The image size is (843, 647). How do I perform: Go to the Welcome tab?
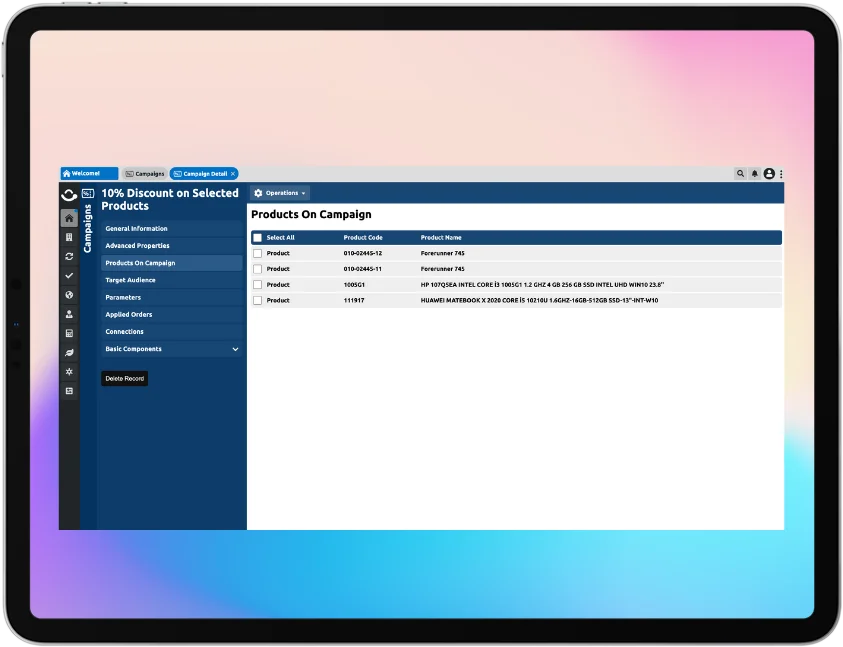click(88, 174)
